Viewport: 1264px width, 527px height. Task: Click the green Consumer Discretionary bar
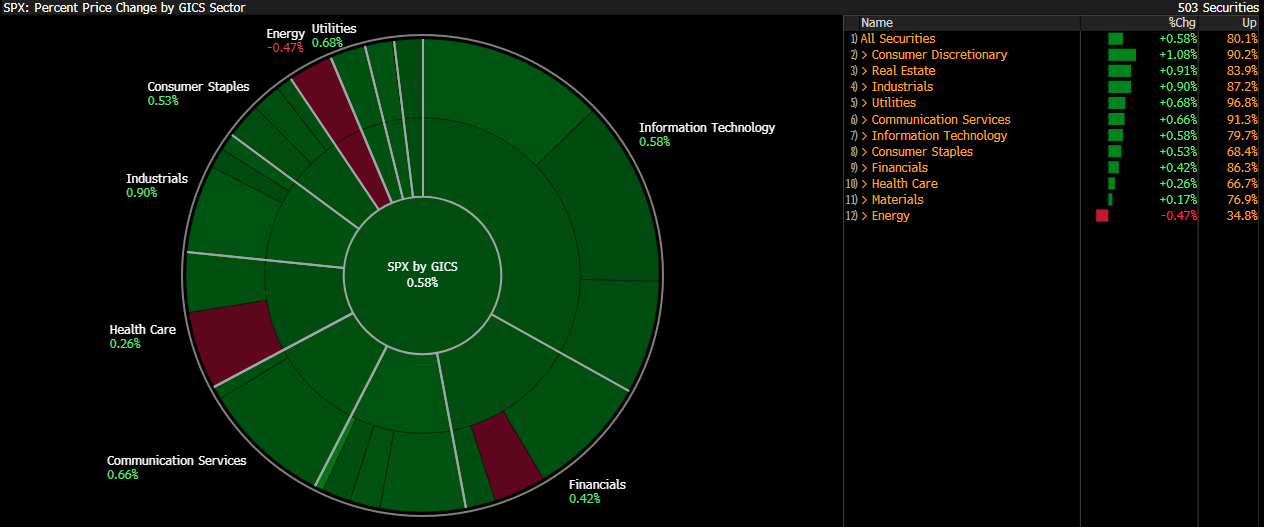click(1122, 55)
